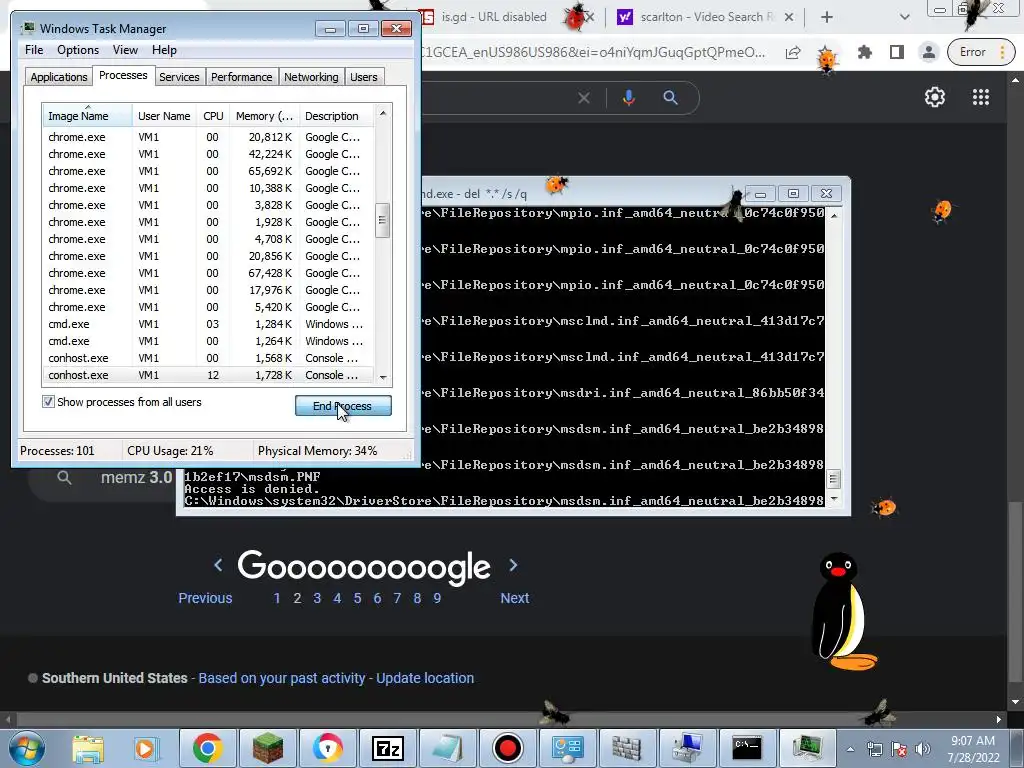1024x768 pixels.
Task: Open File menu in Task Manager
Action: (x=34, y=50)
